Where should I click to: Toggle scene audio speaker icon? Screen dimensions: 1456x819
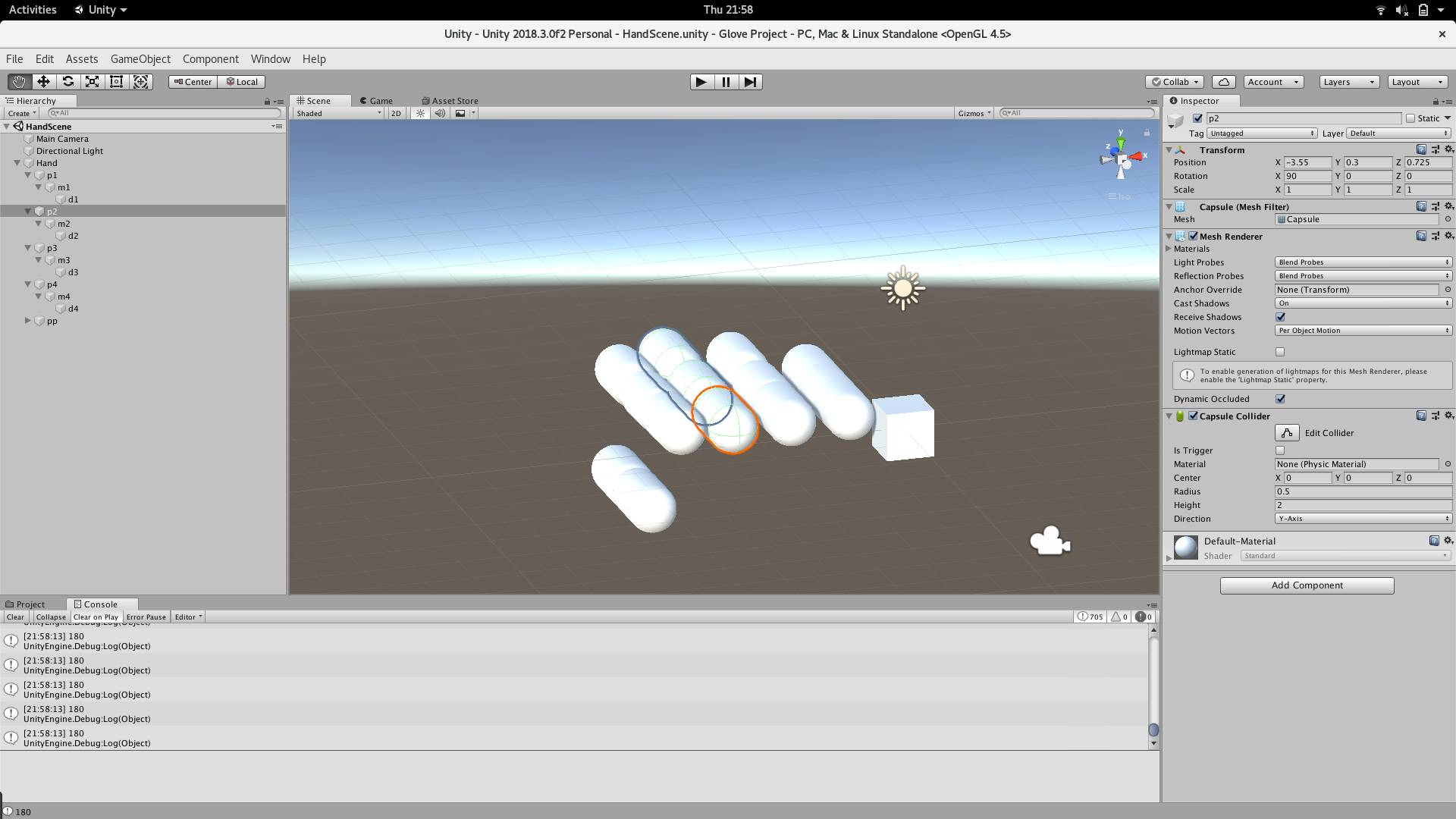pos(440,113)
